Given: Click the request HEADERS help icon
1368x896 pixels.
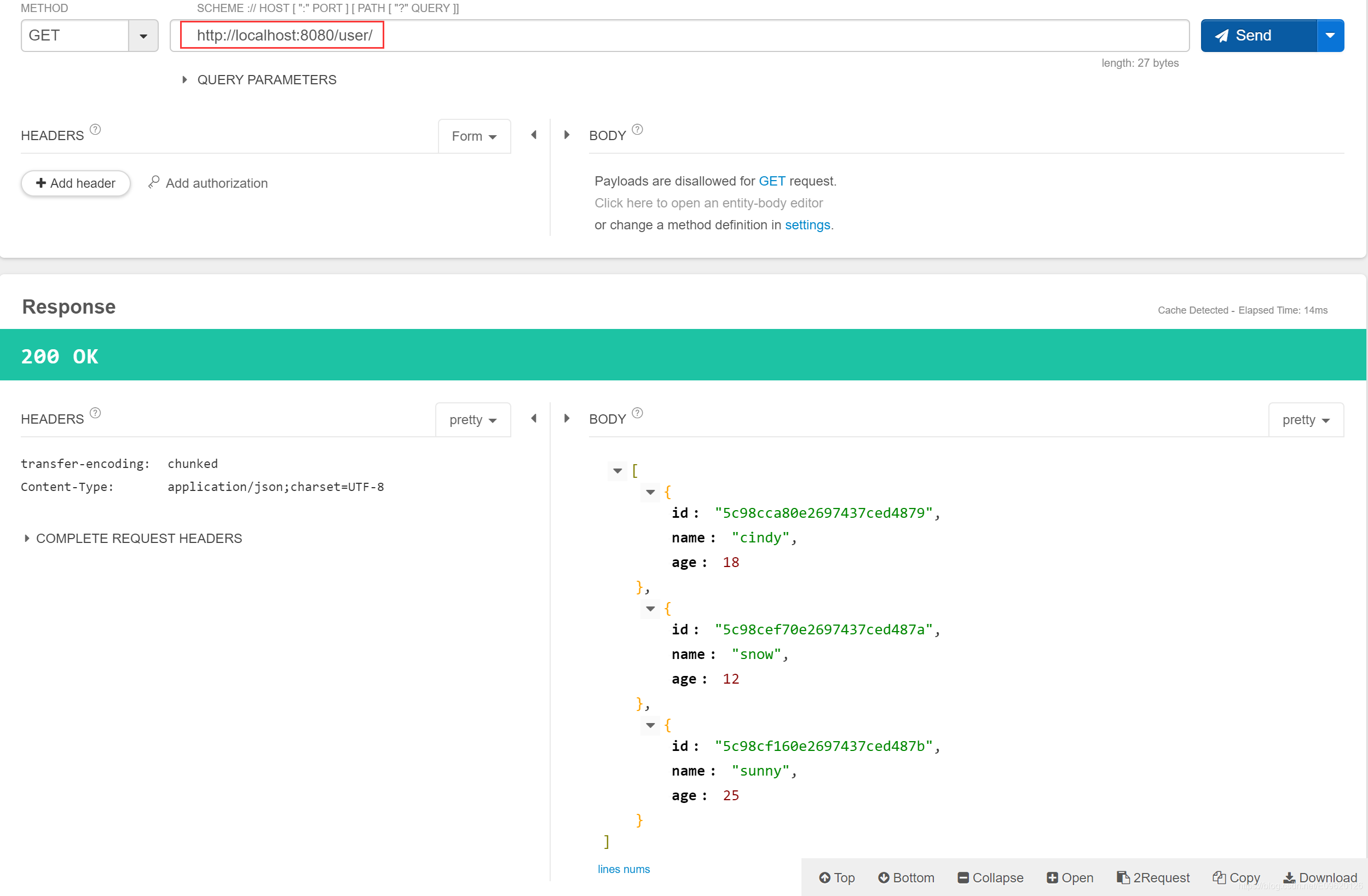Looking at the screenshot, I should pyautogui.click(x=95, y=130).
